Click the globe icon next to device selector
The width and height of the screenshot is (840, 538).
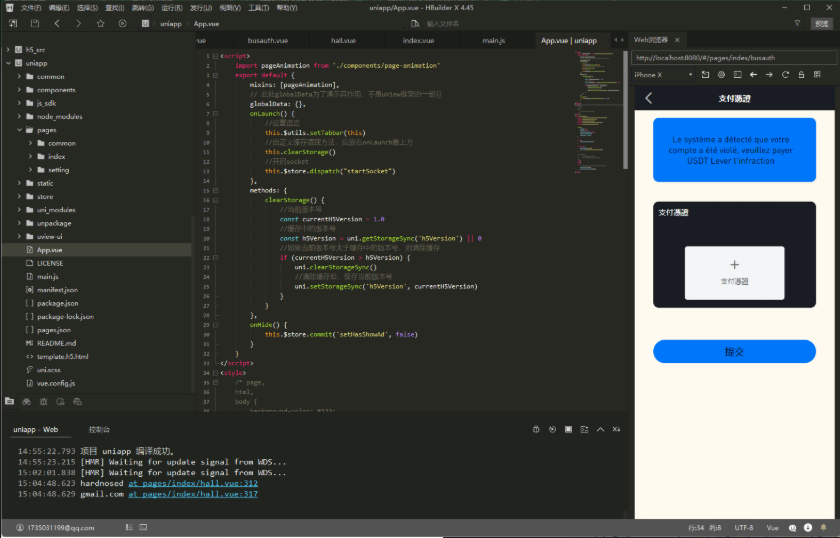click(721, 74)
